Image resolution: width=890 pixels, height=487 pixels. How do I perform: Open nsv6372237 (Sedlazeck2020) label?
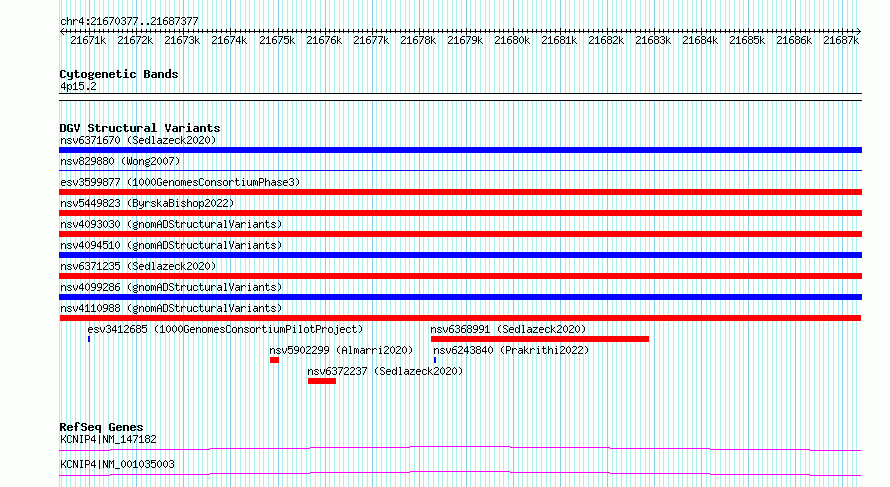385,371
